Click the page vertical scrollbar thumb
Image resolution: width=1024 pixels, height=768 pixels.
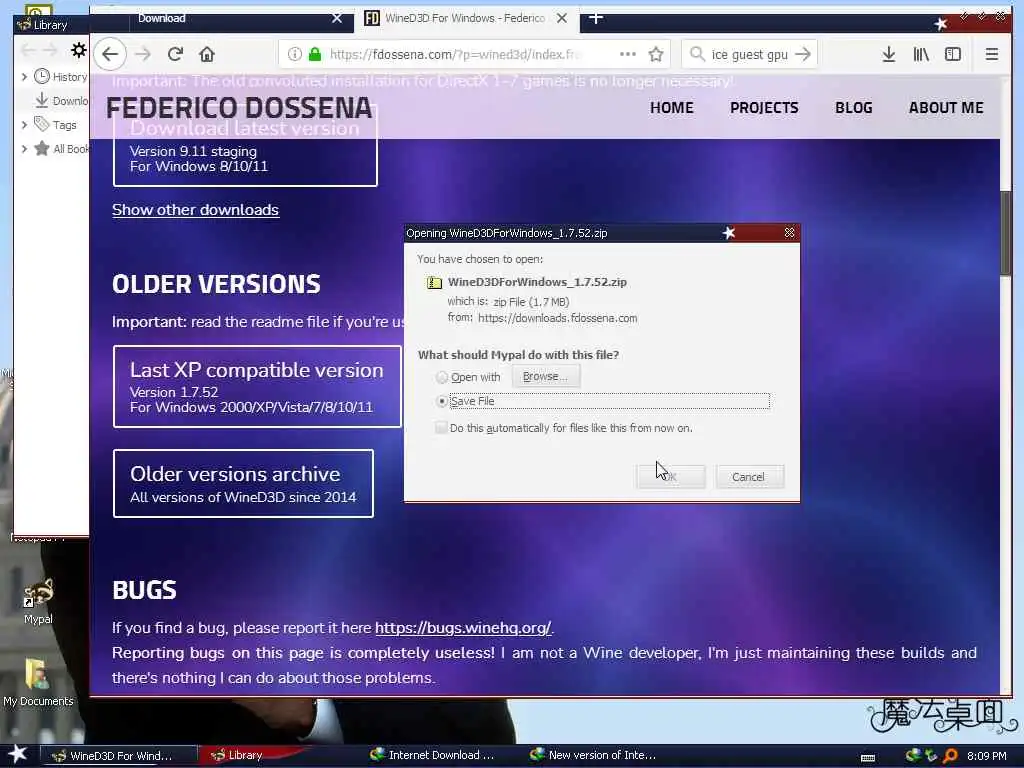click(x=1006, y=234)
